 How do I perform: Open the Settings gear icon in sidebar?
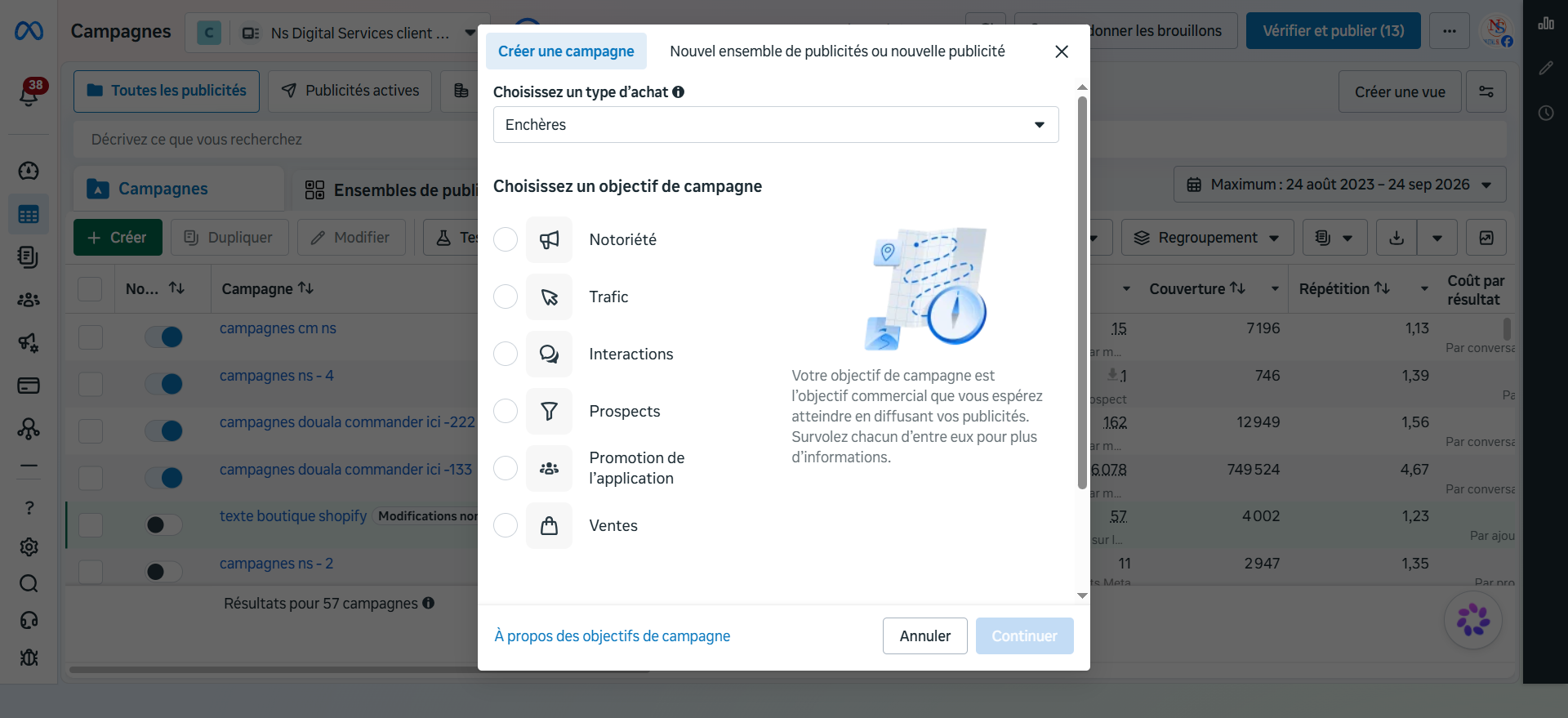tap(29, 546)
